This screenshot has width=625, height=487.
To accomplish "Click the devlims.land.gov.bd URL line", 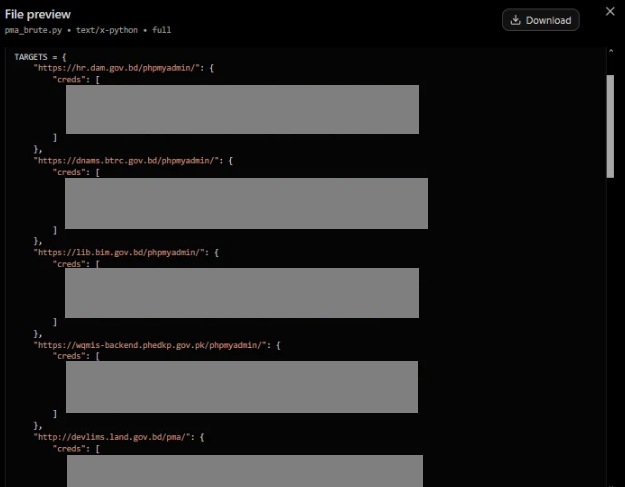I will click(x=119, y=437).
